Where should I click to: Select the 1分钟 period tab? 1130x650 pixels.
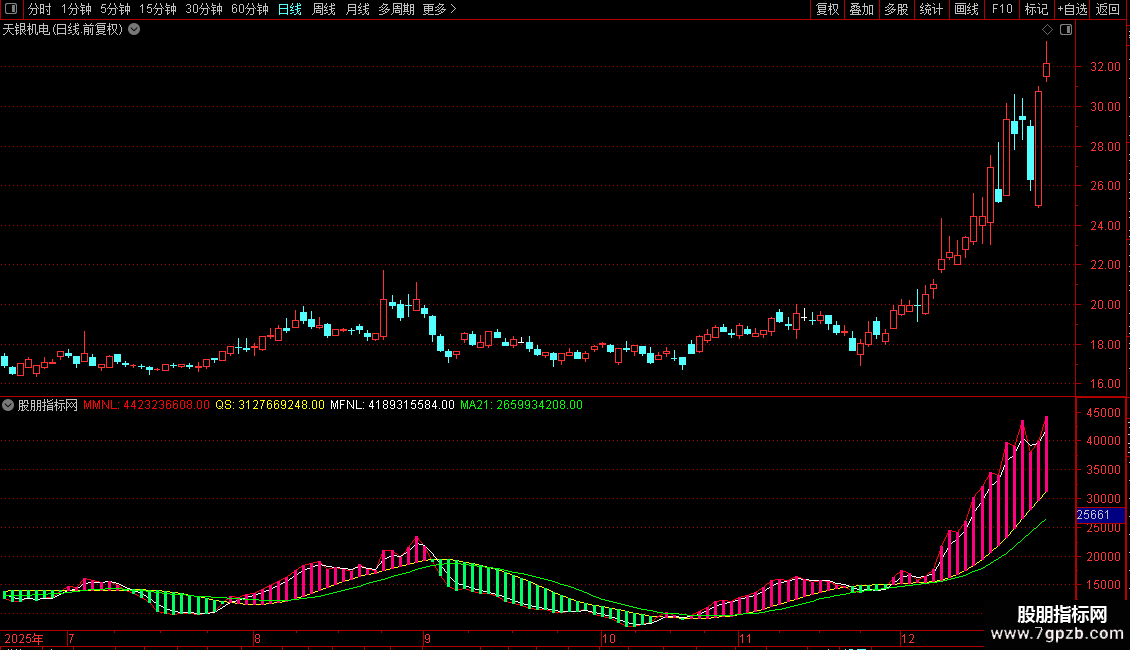pos(76,9)
